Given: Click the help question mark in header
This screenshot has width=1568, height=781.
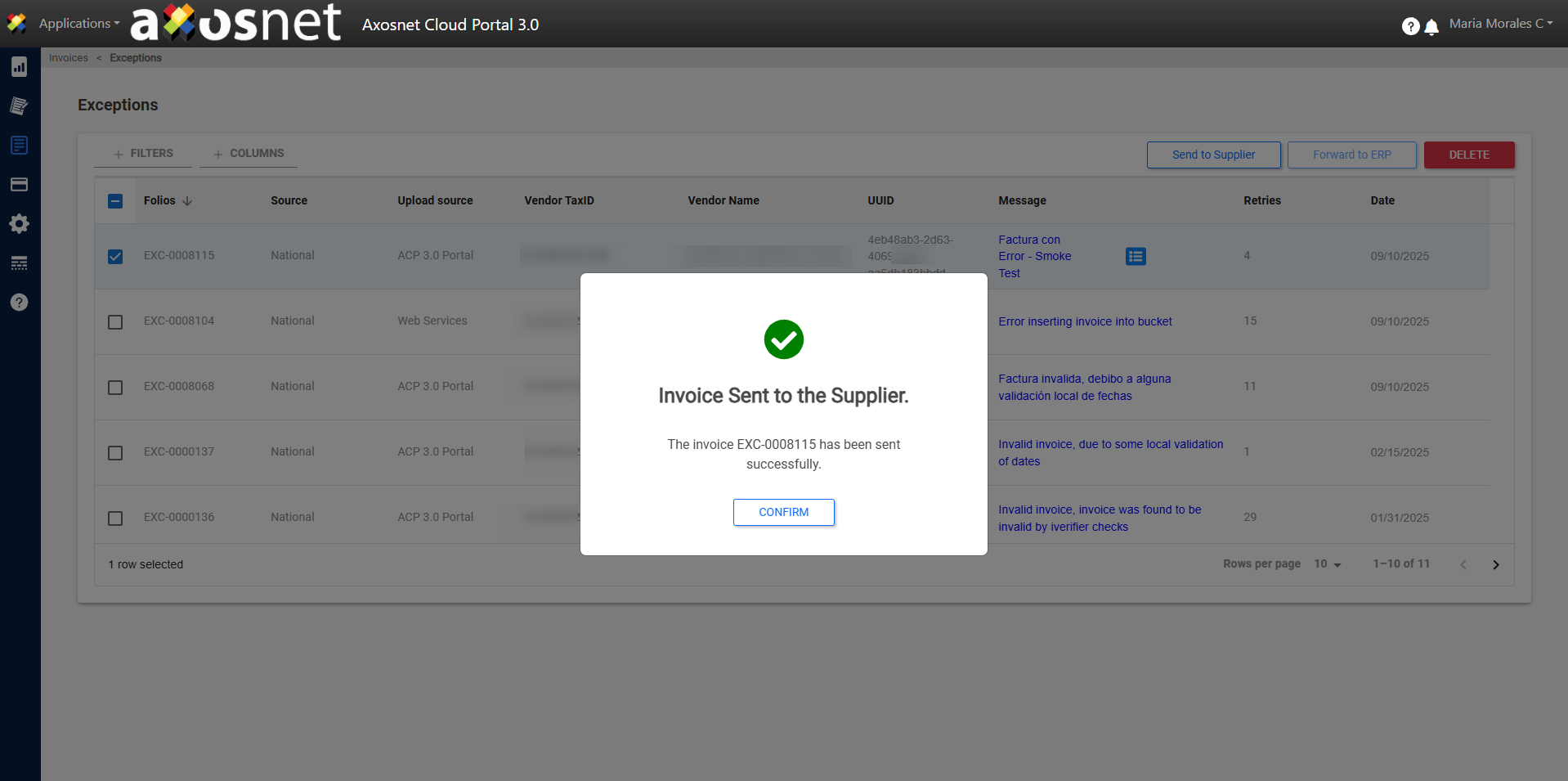Looking at the screenshot, I should pos(1410,26).
